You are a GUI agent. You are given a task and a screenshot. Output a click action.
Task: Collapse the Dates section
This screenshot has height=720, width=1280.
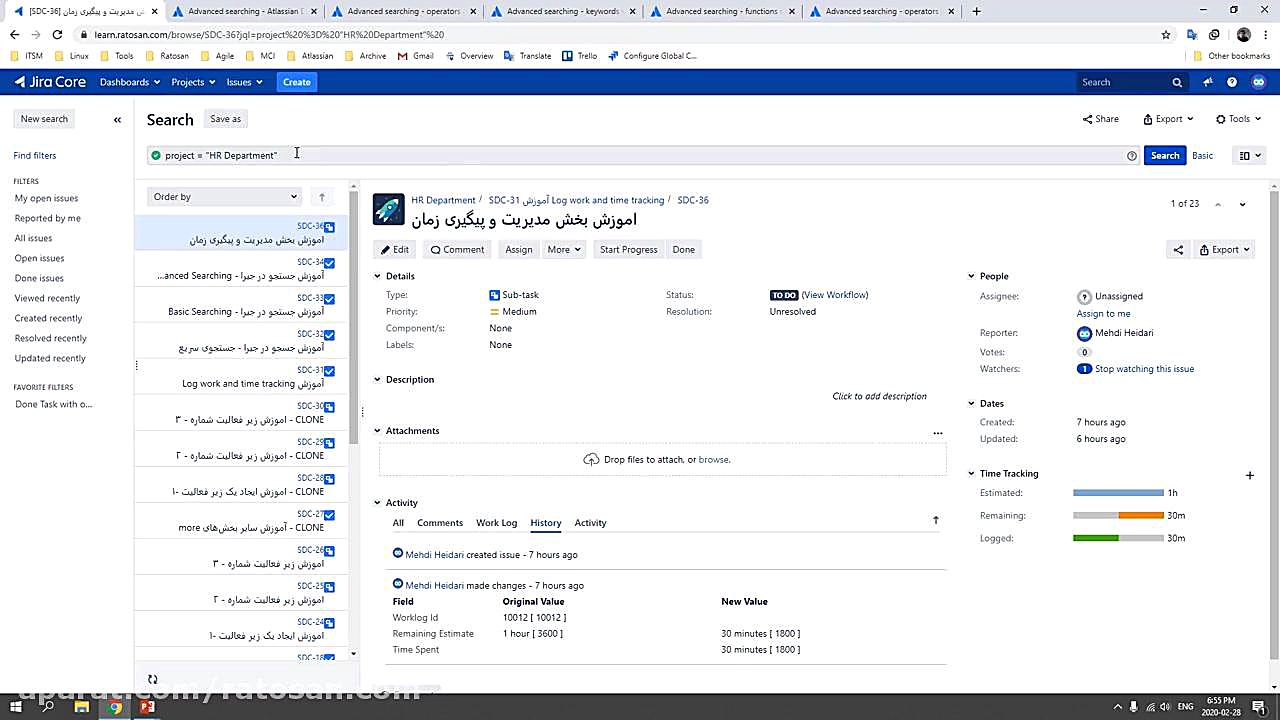click(971, 404)
